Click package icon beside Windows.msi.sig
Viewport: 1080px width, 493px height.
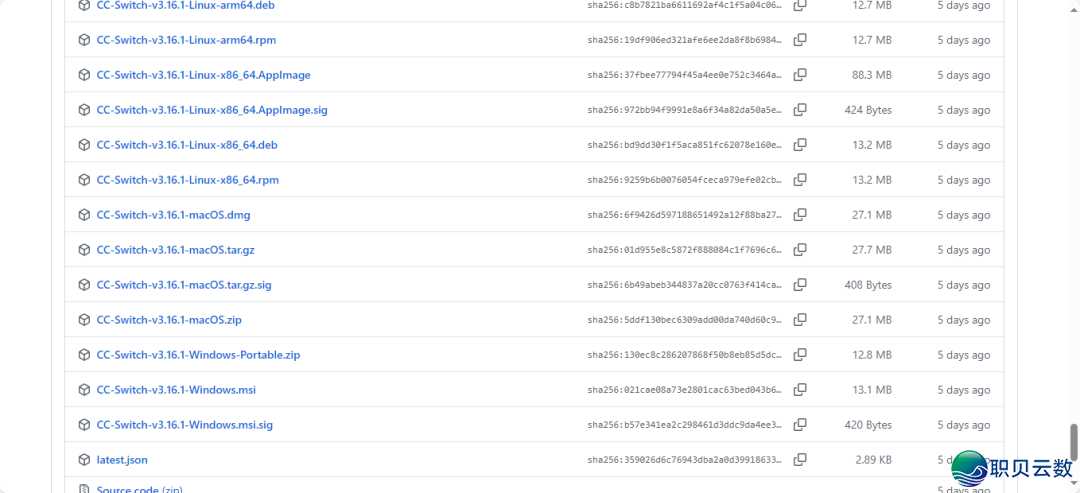(84, 425)
